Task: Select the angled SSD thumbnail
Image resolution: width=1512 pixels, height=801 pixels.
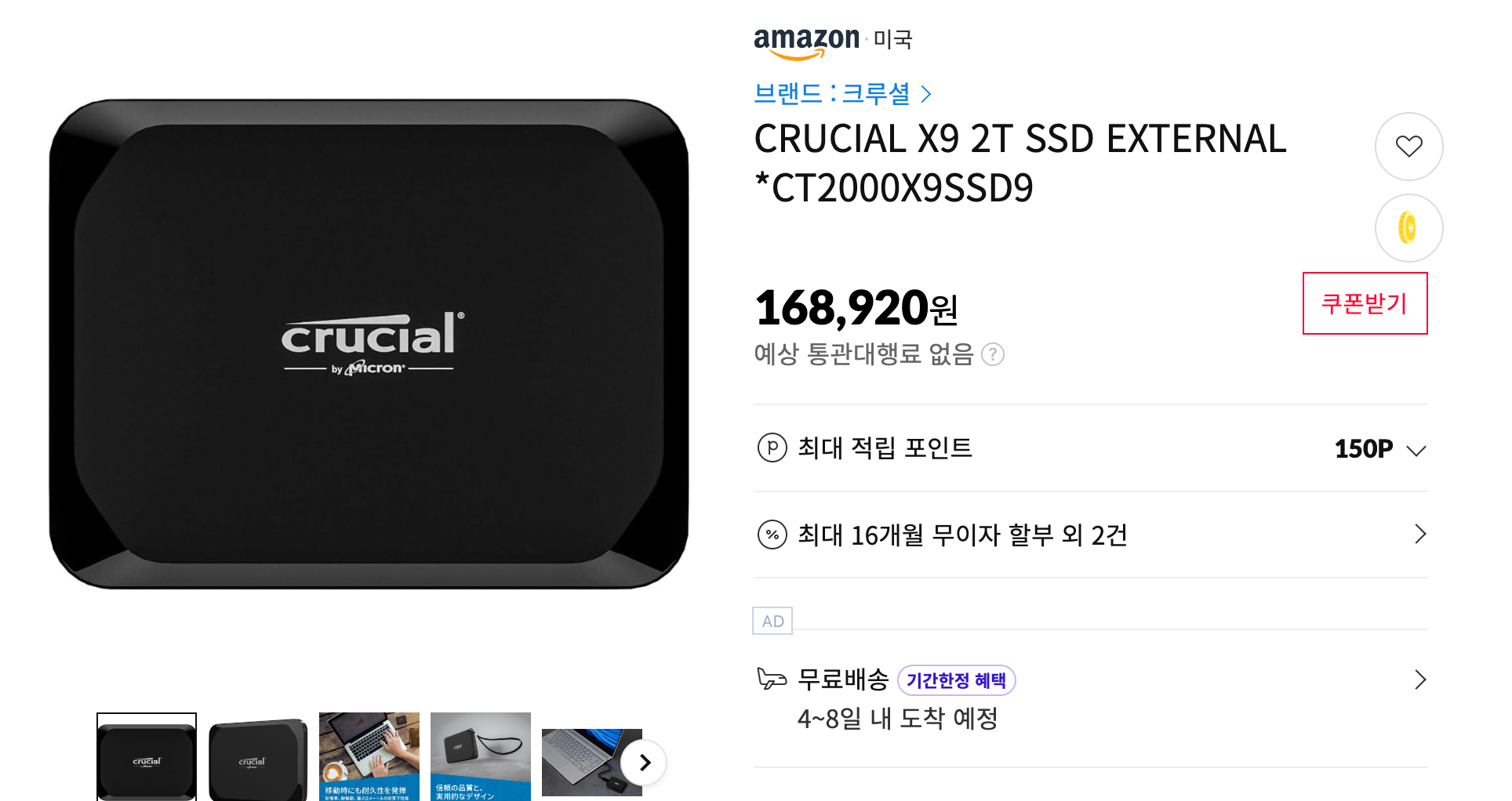Action: 258,756
